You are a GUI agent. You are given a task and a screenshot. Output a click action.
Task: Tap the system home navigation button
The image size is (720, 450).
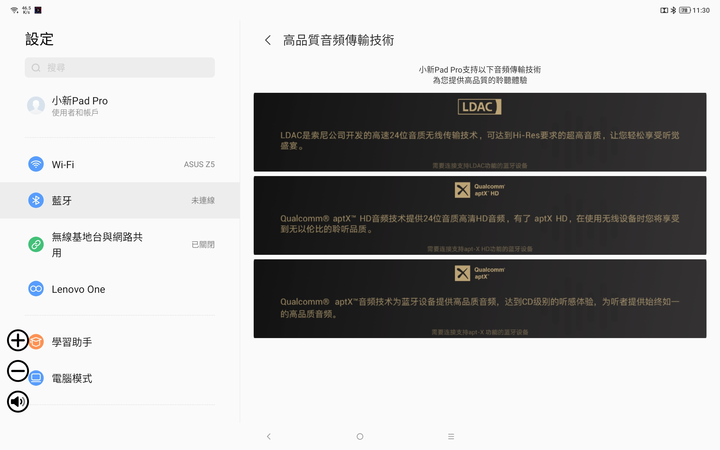[360, 436]
